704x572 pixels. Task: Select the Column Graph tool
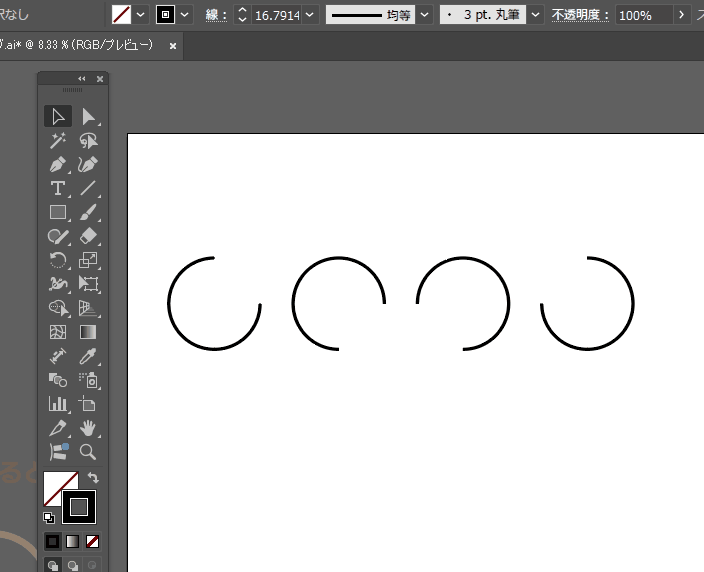pyautogui.click(x=58, y=404)
